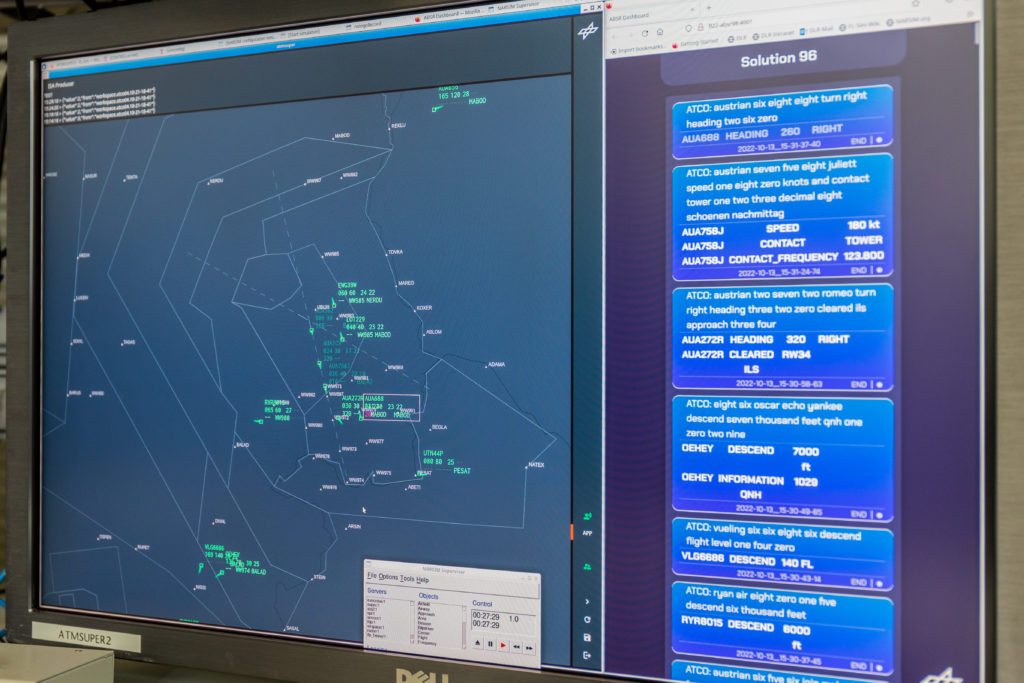Click the Solution 96 header on dashboard
1024x683 pixels.
[778, 59]
